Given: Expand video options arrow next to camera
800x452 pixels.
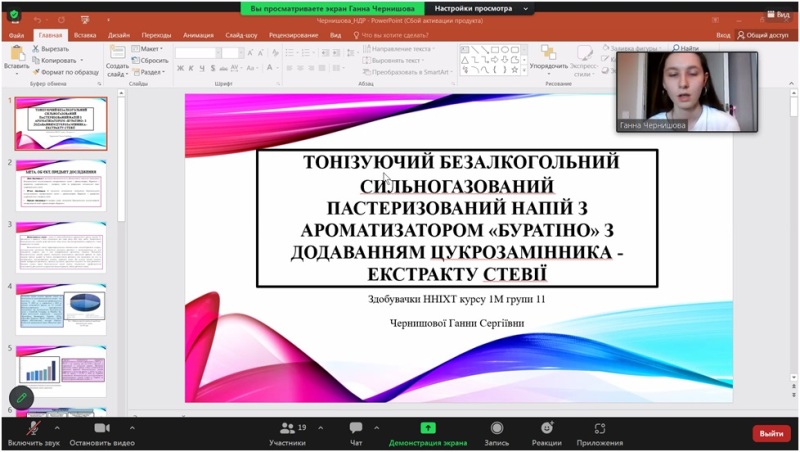Looking at the screenshot, I should point(132,428).
